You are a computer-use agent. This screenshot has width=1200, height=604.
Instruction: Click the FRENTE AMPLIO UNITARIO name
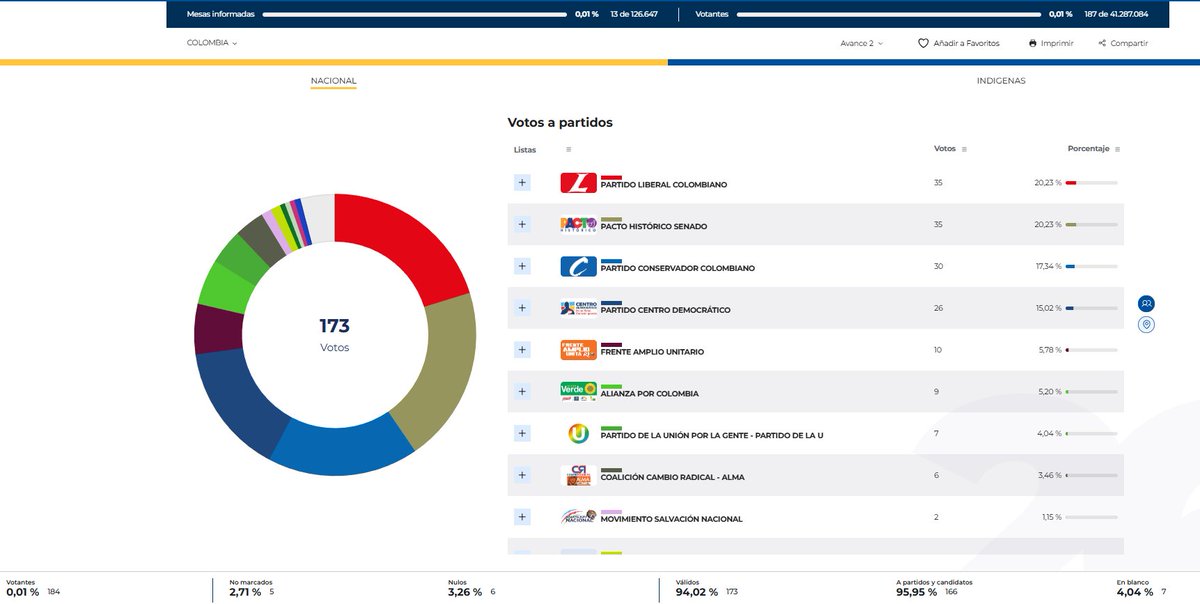[x=652, y=352]
